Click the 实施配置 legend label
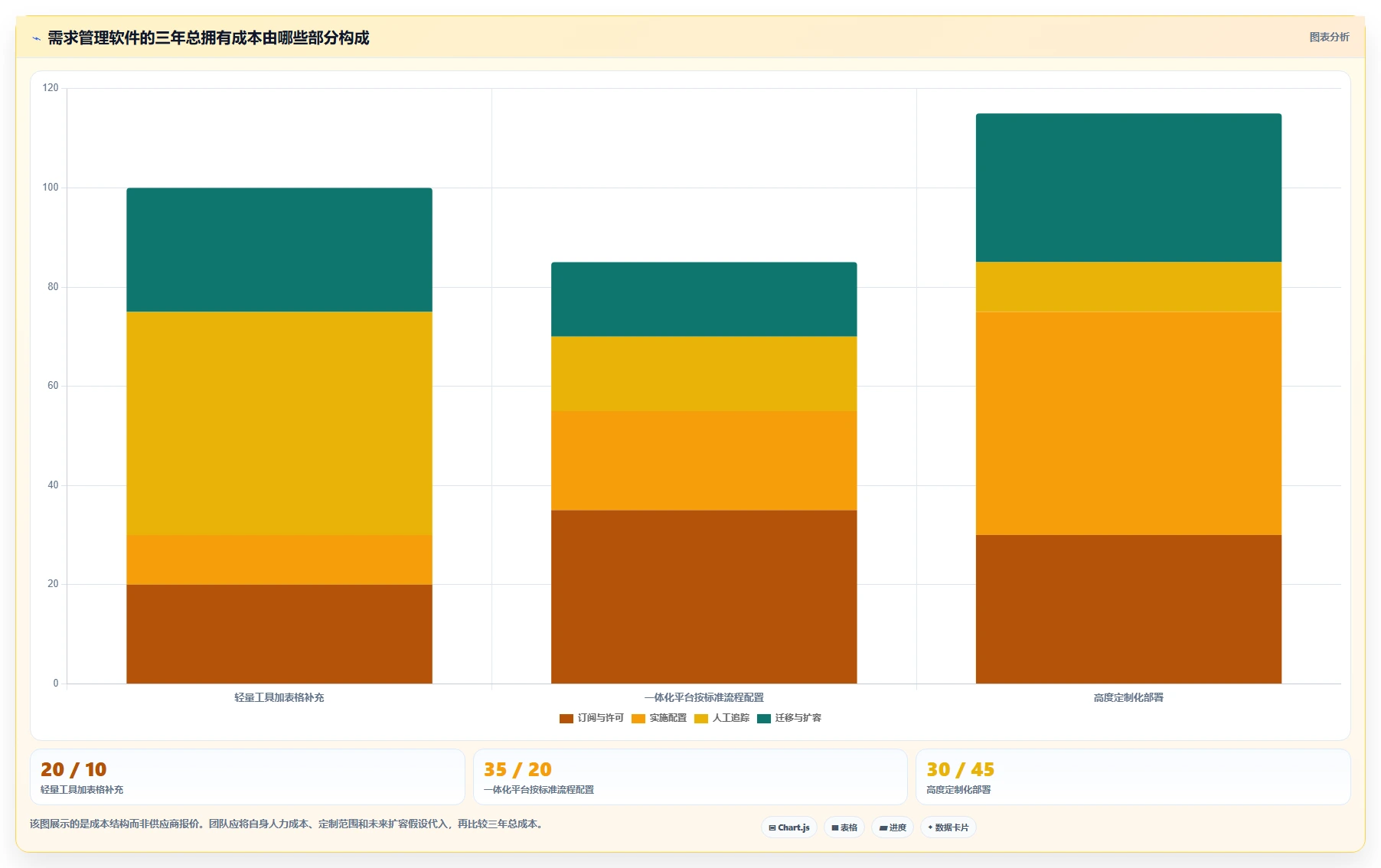Image resolution: width=1381 pixels, height=868 pixels. click(x=668, y=718)
